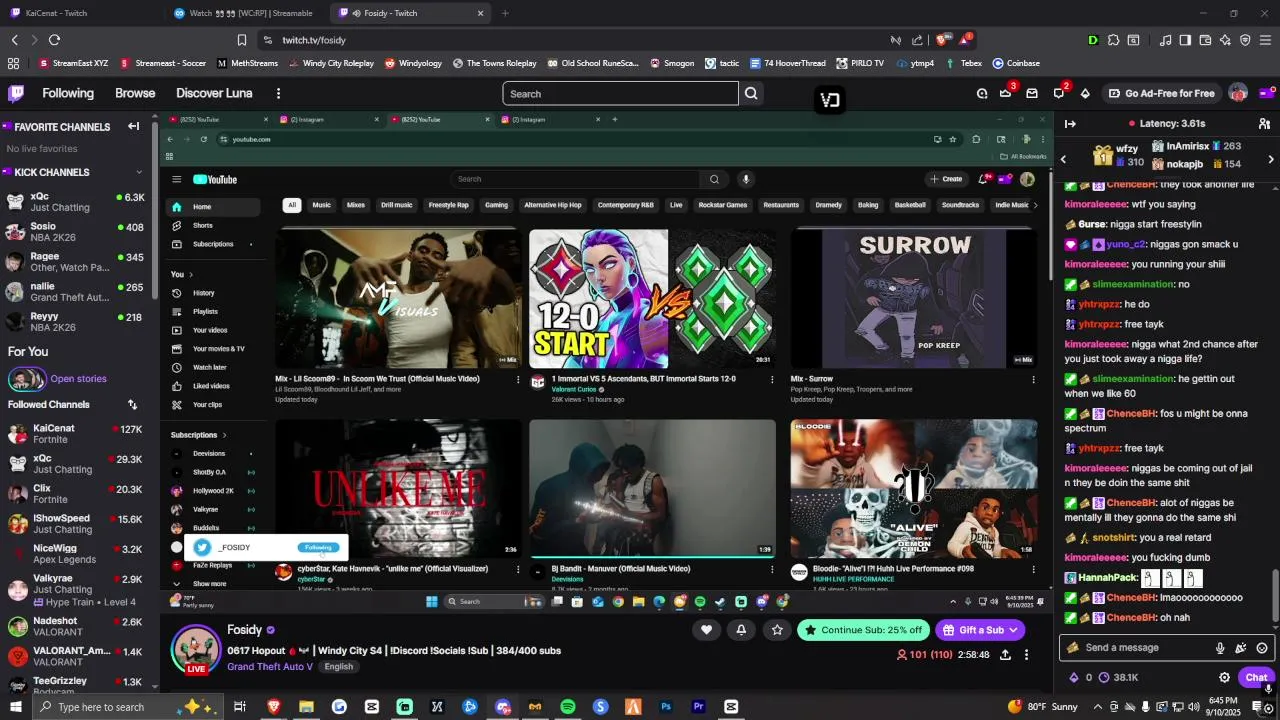Click the purple Chat send button

click(x=1256, y=677)
